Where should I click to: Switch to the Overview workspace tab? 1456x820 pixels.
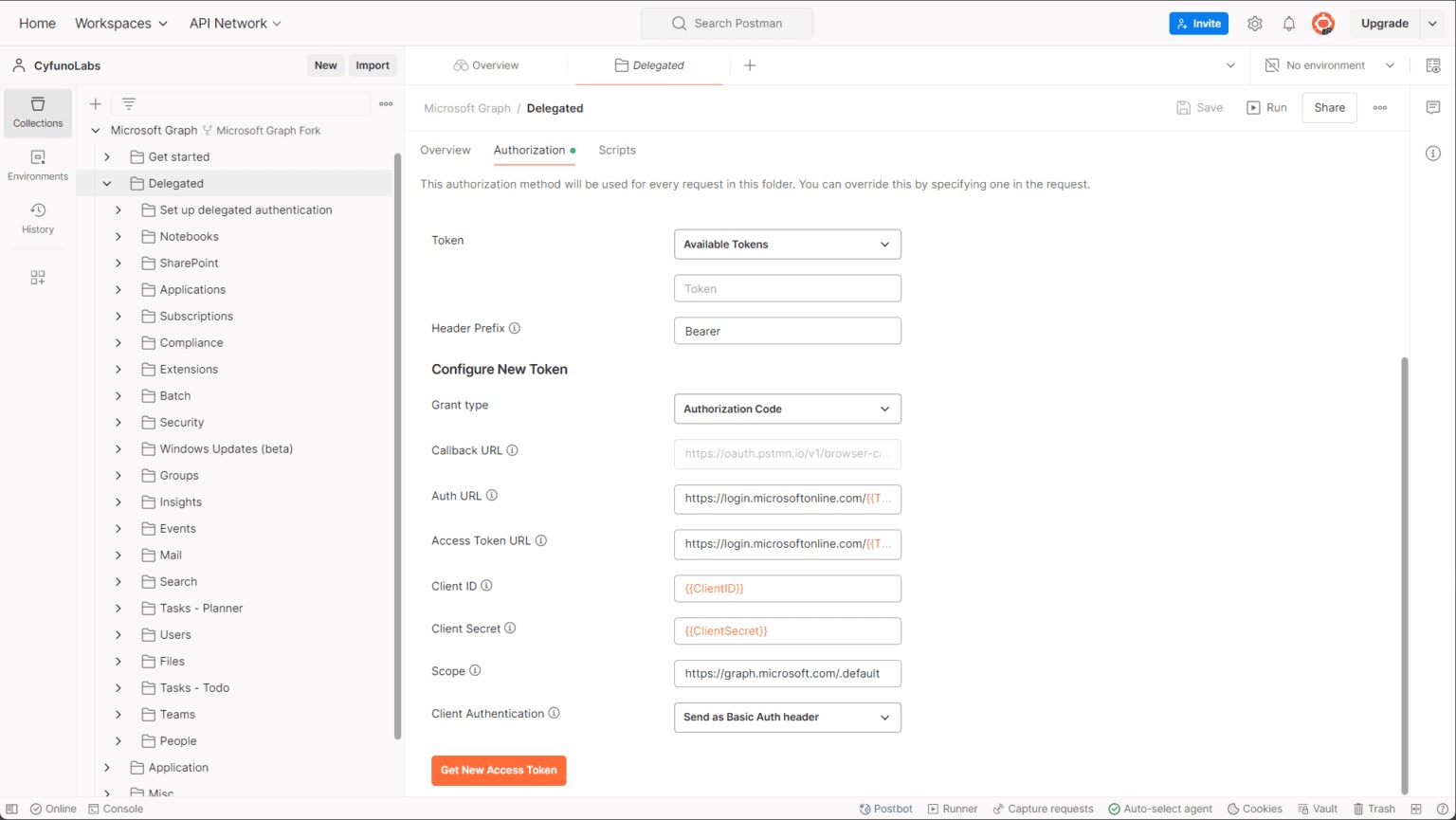(x=486, y=65)
